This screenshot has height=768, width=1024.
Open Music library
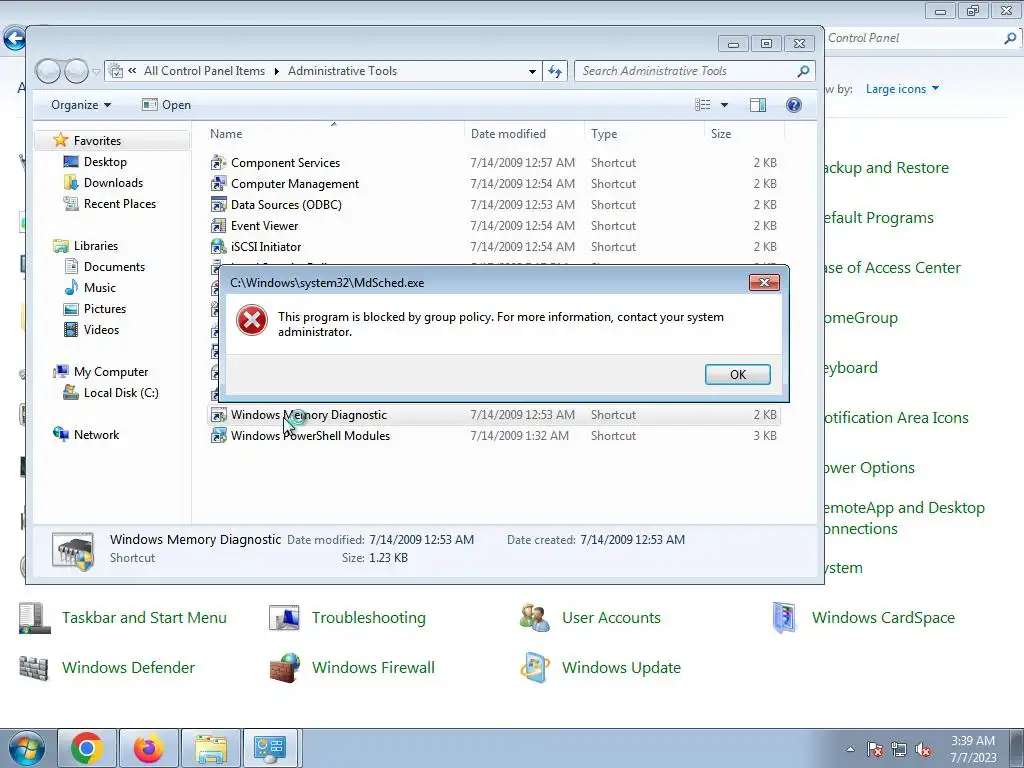coord(89,287)
